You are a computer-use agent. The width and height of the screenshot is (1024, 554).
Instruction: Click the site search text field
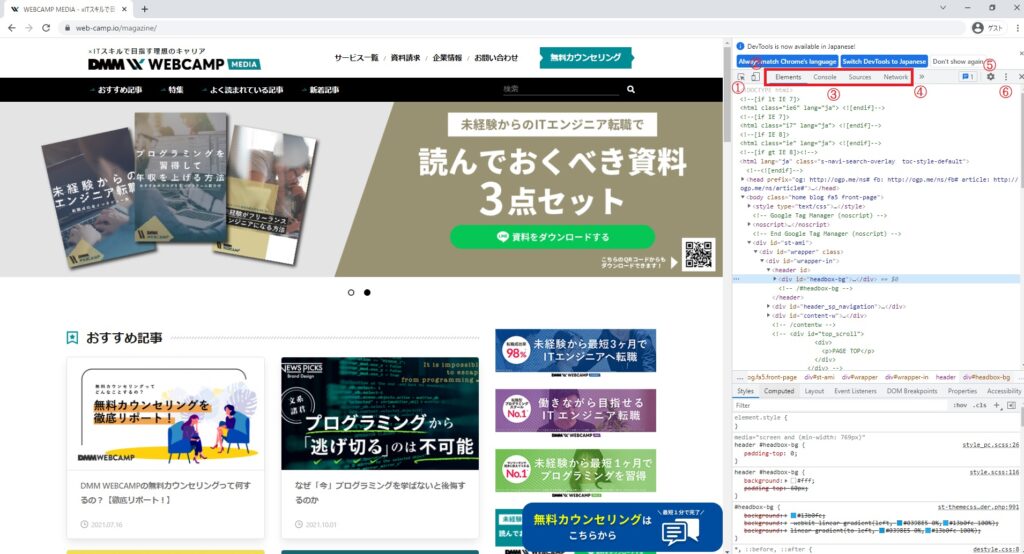pos(561,89)
